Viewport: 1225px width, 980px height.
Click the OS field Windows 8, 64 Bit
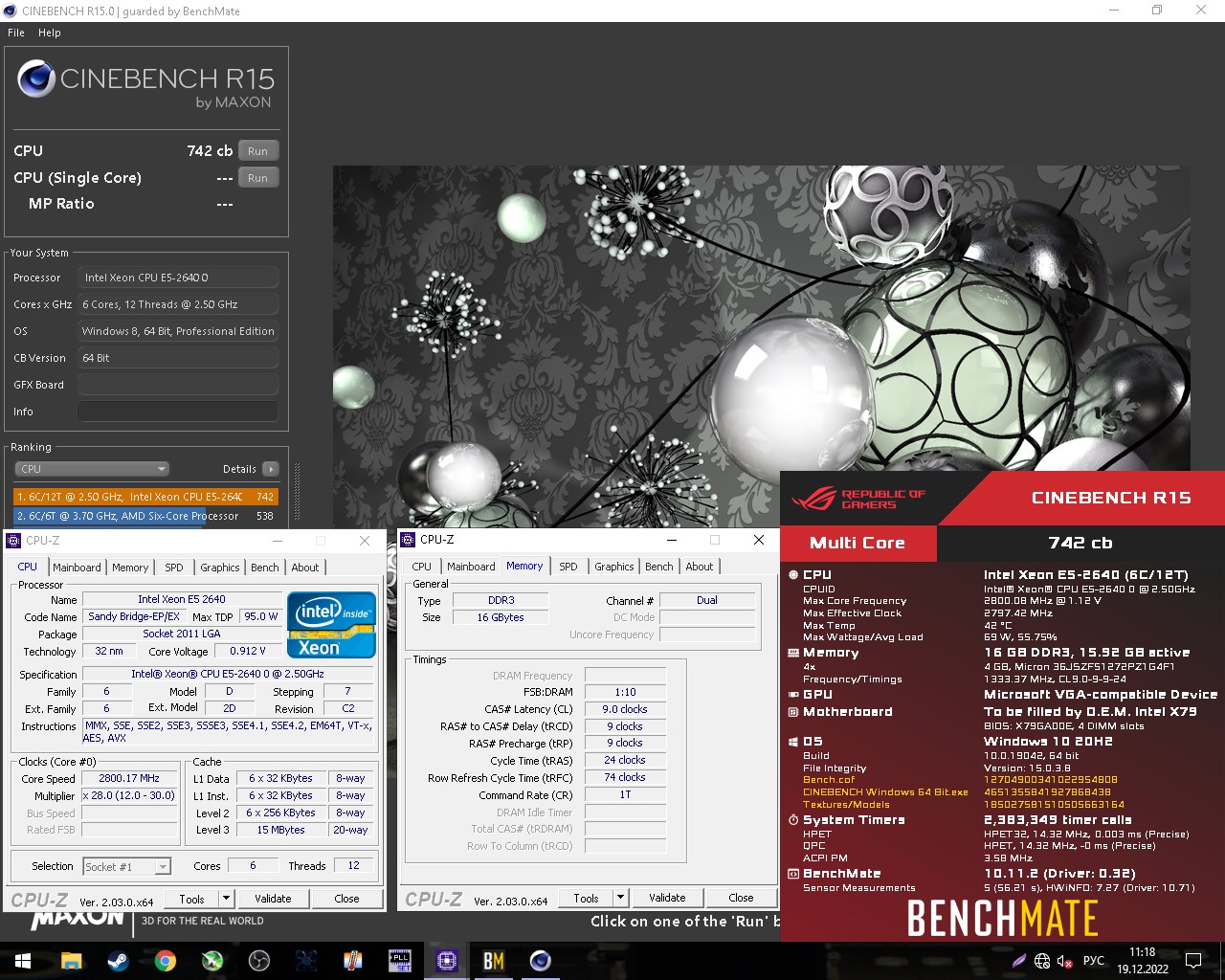coord(178,331)
